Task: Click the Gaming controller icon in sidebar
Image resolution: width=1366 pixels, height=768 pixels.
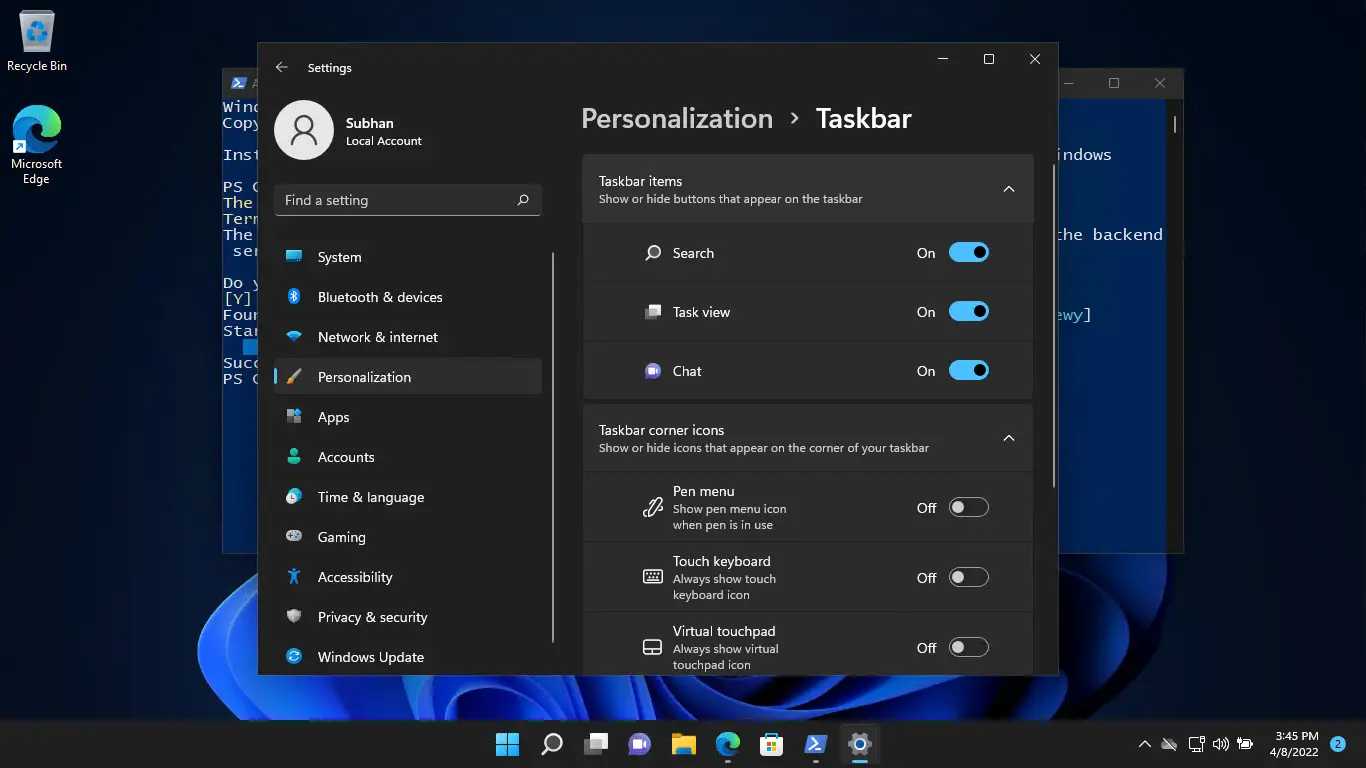Action: pyautogui.click(x=294, y=536)
